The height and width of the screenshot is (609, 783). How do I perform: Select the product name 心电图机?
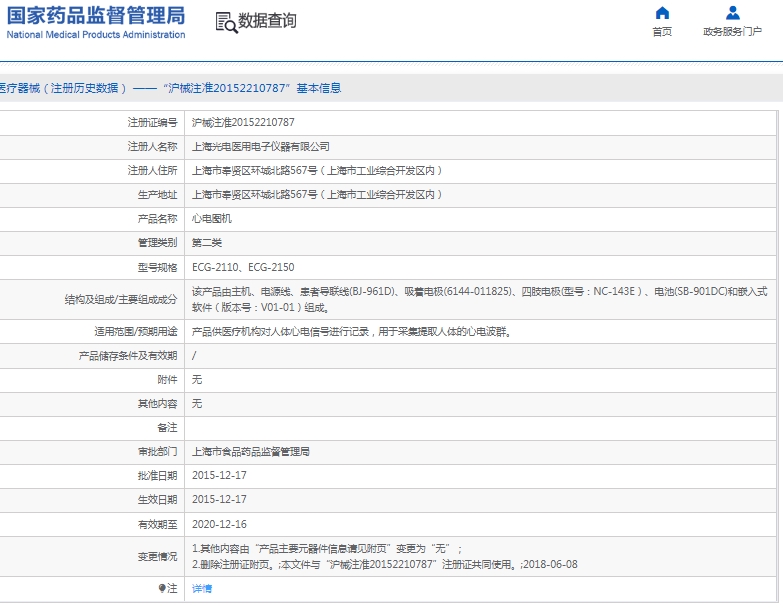tap(212, 219)
